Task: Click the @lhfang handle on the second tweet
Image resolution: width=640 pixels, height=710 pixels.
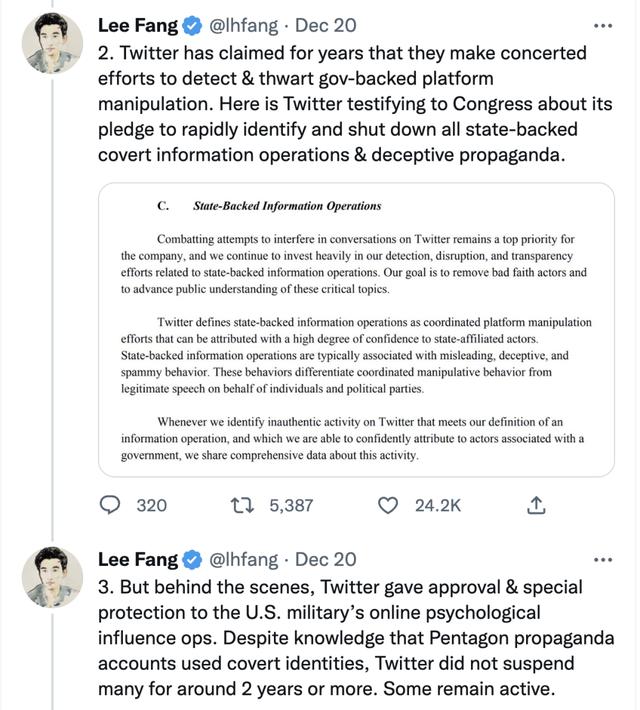Action: point(246,560)
